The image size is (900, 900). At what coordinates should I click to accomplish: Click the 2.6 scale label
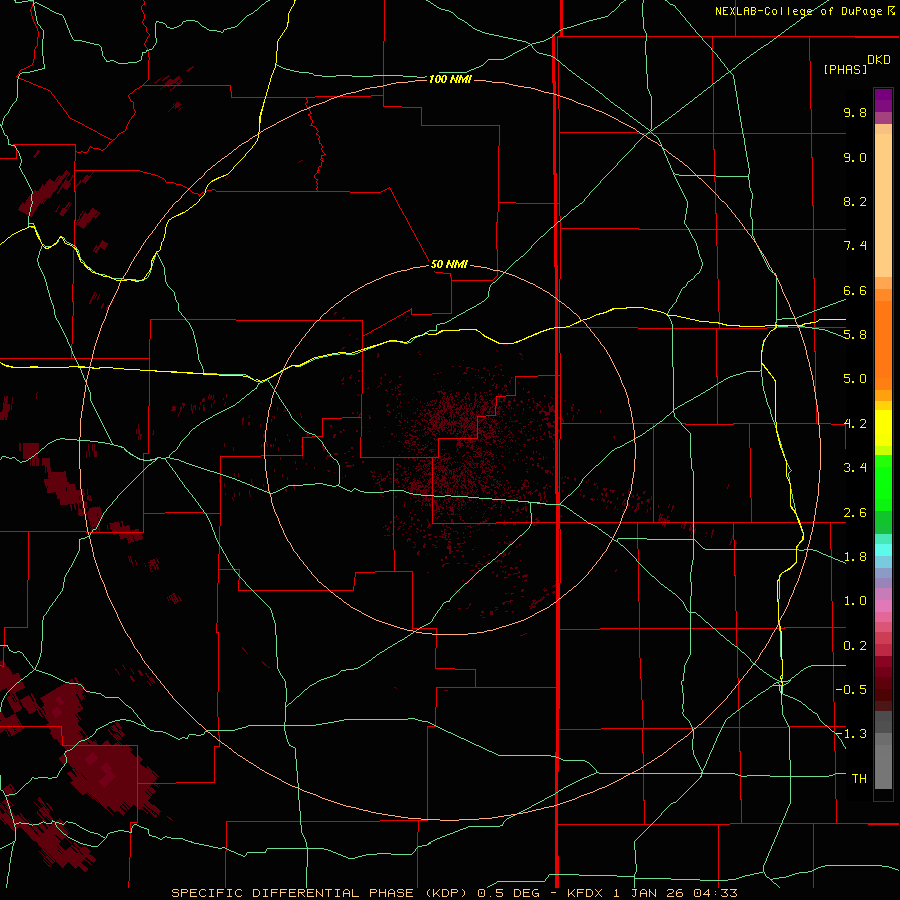(x=855, y=513)
